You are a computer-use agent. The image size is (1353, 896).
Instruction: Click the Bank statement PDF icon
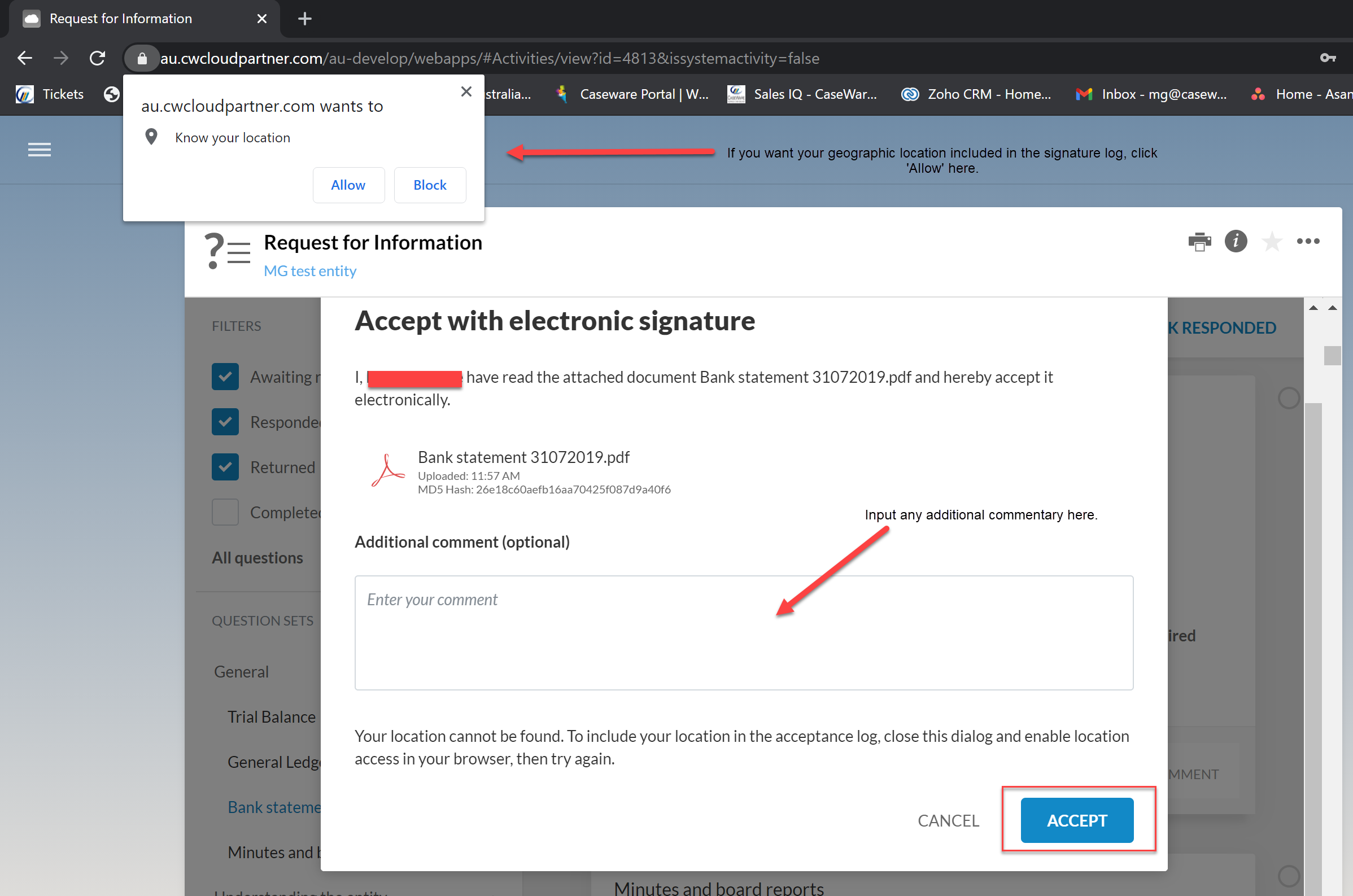pyautogui.click(x=388, y=471)
